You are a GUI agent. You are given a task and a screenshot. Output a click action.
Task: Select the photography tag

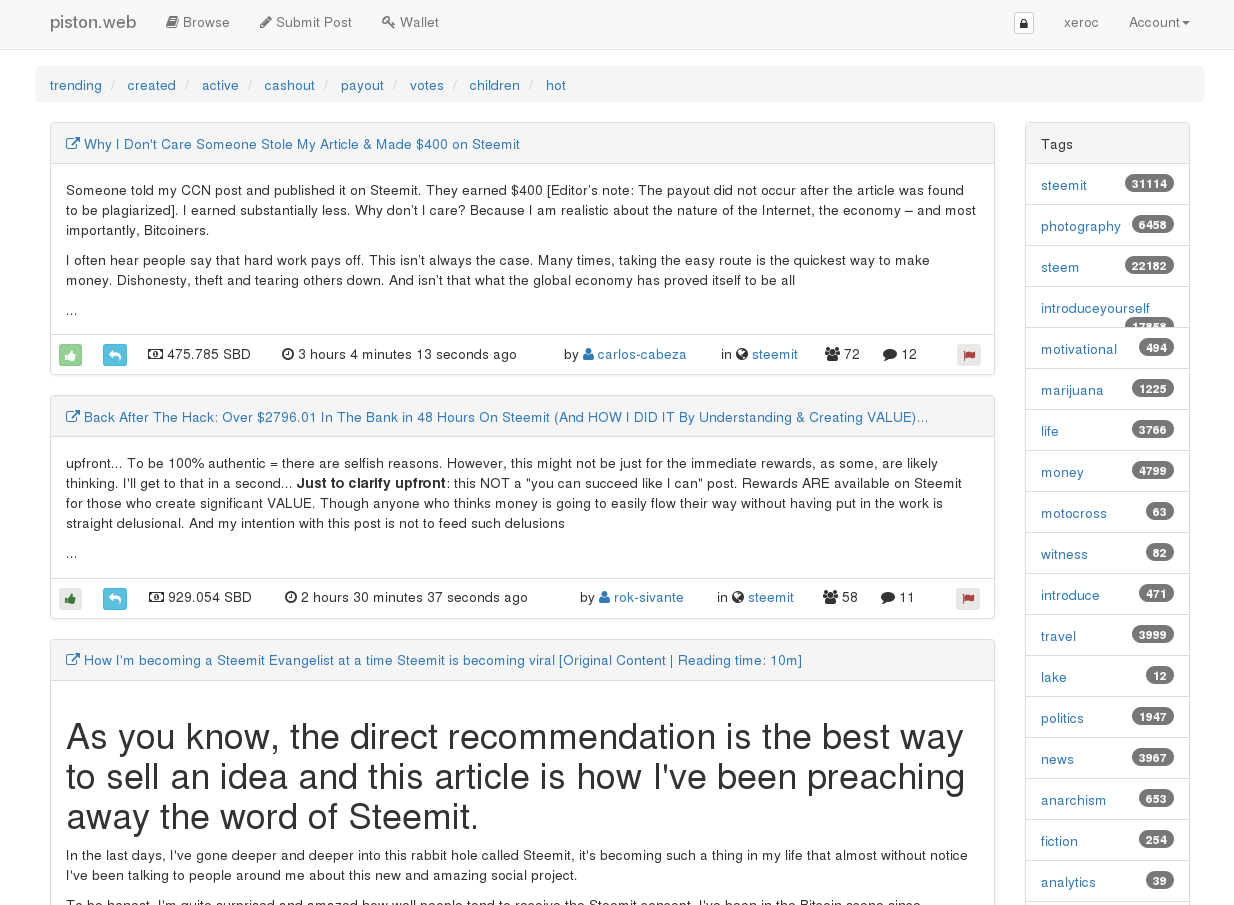tap(1081, 226)
